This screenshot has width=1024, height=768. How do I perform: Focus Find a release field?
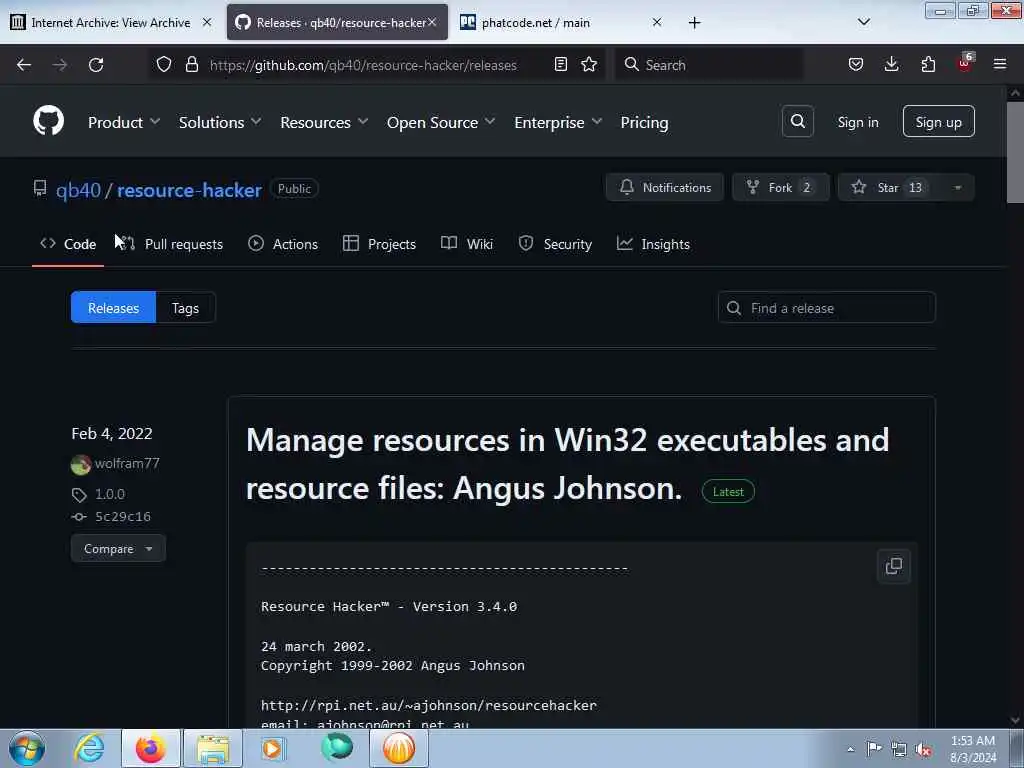pos(827,308)
